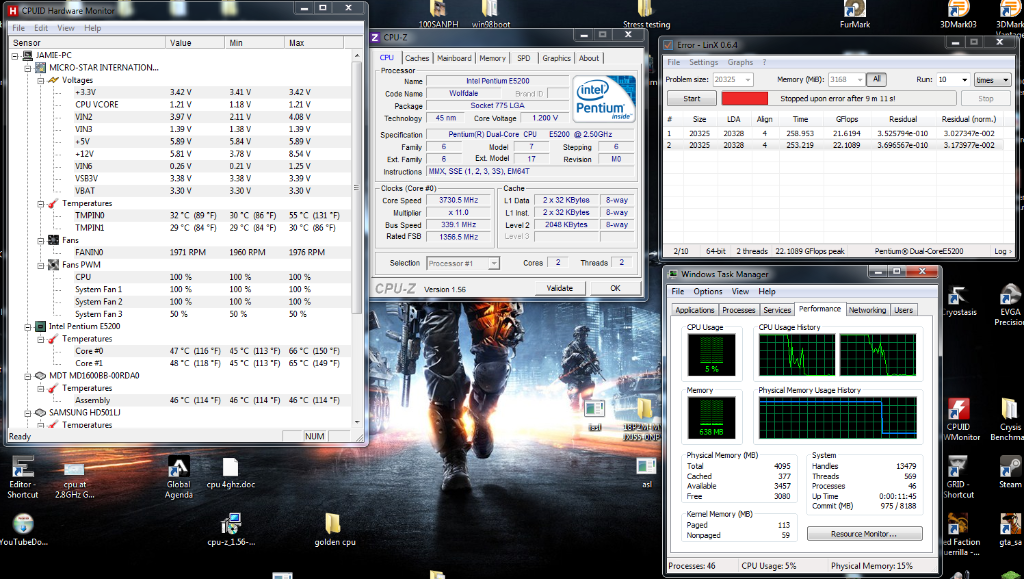Viewport: 1024px width, 579px height.
Task: Open the GRID shortcut icon
Action: click(958, 477)
